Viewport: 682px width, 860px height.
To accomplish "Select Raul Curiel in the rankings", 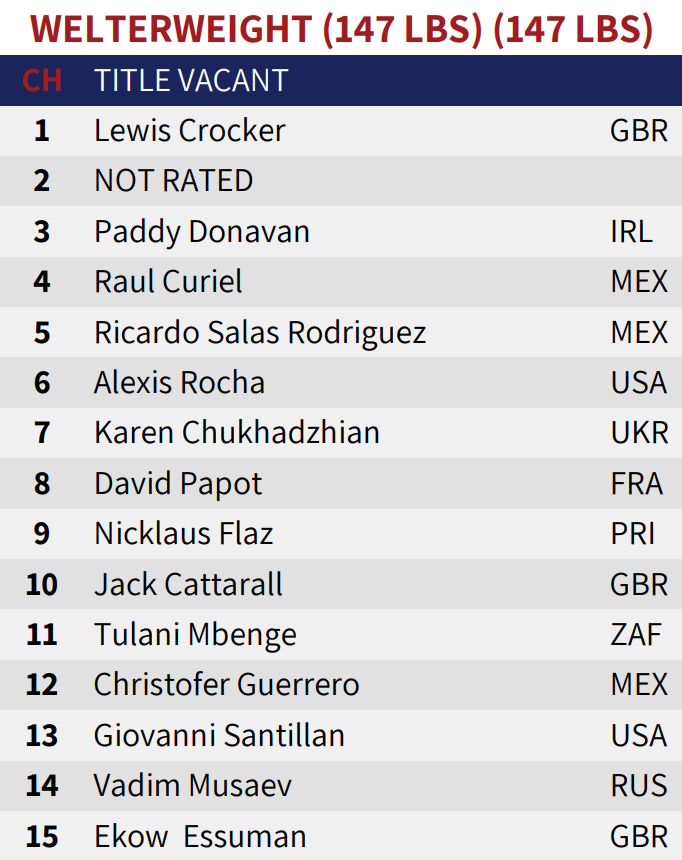I will [x=168, y=282].
